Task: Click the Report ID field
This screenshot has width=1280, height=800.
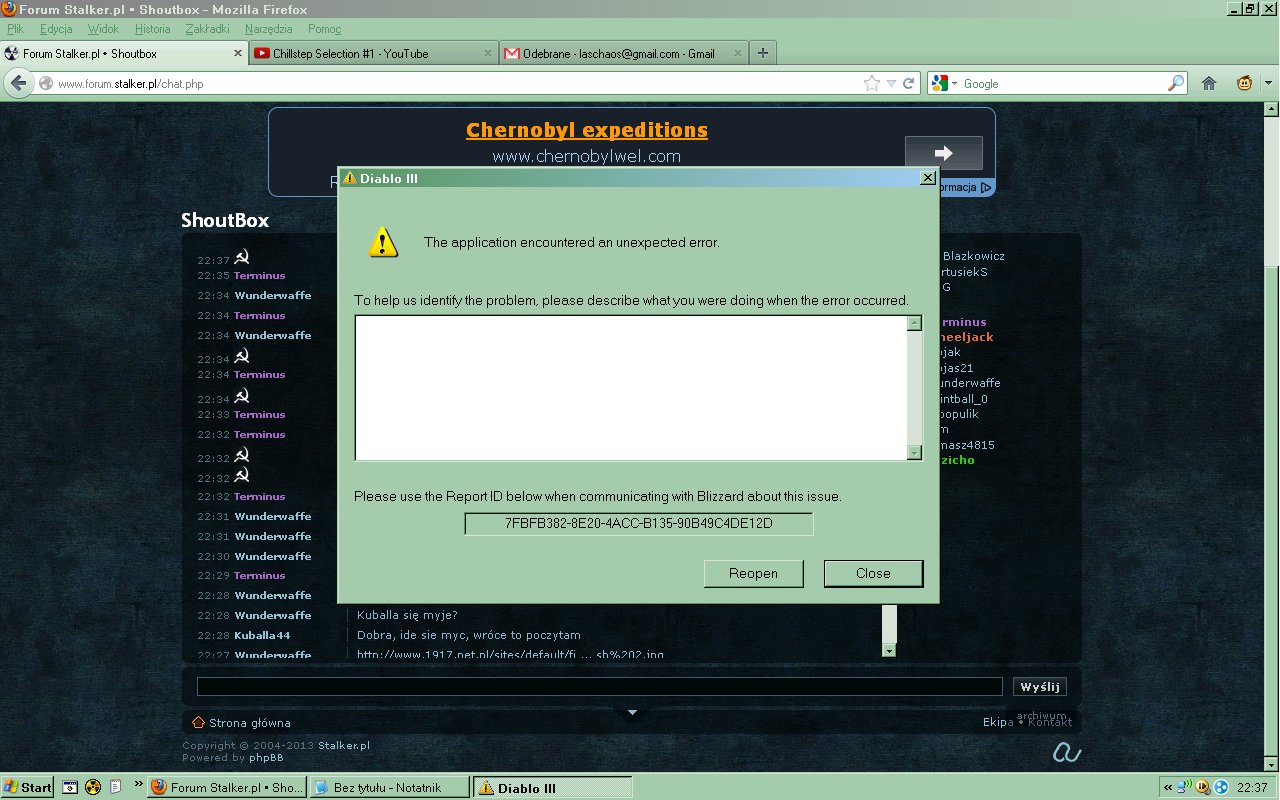Action: click(639, 524)
